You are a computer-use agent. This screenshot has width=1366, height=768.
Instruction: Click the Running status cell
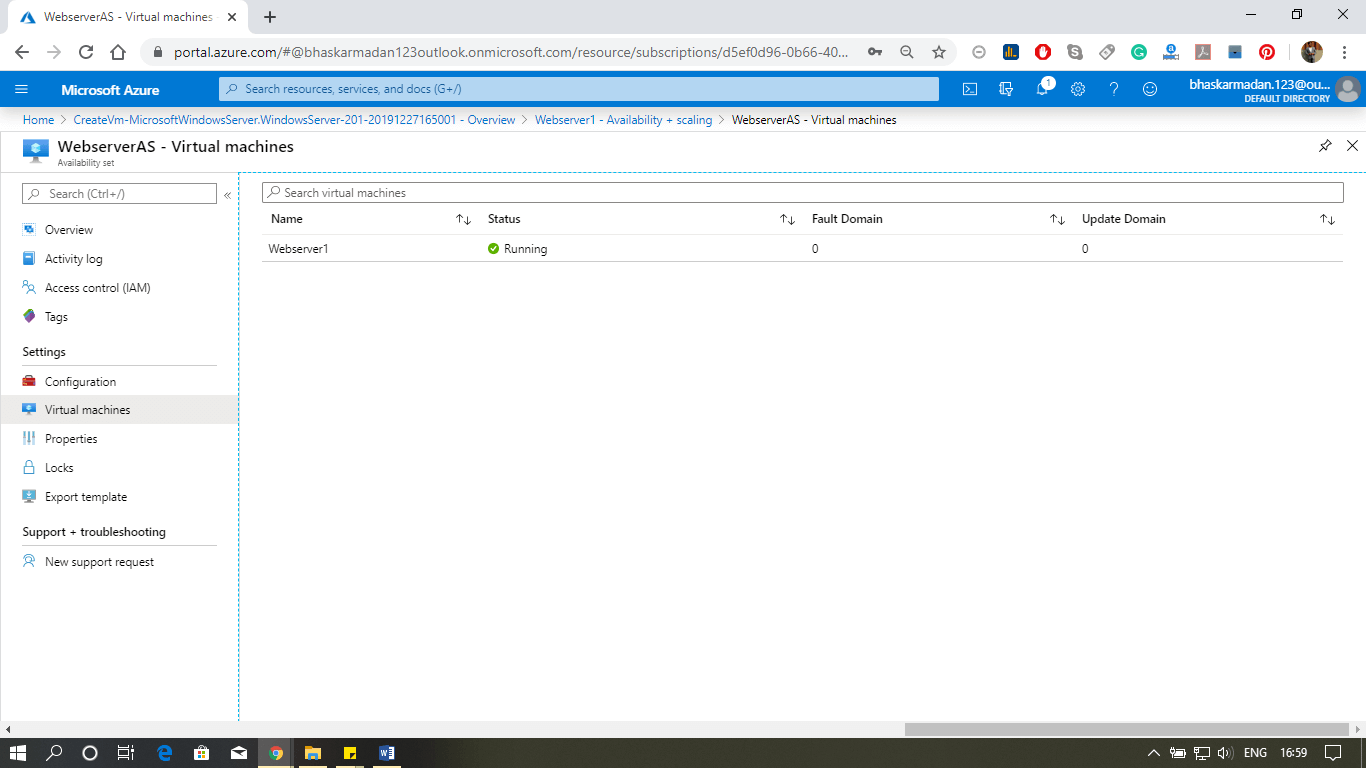[x=517, y=249]
